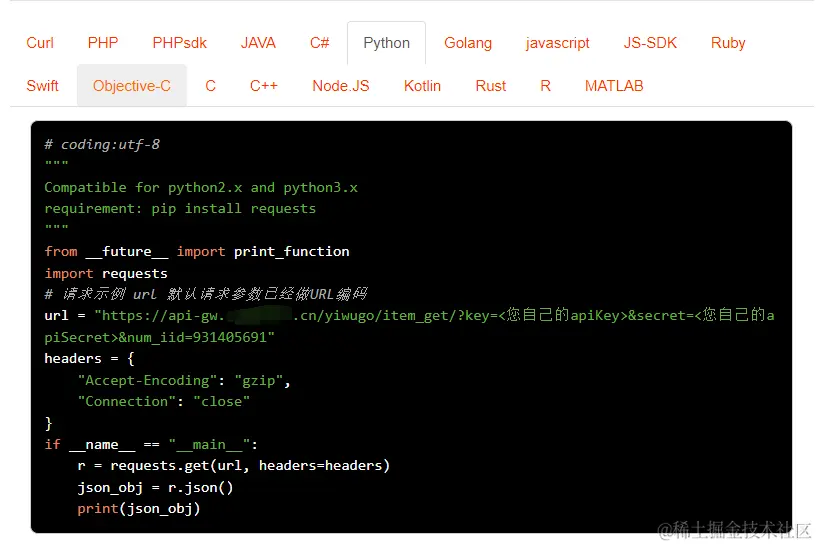
Task: Select the PHPsdk tab
Action: coord(179,43)
